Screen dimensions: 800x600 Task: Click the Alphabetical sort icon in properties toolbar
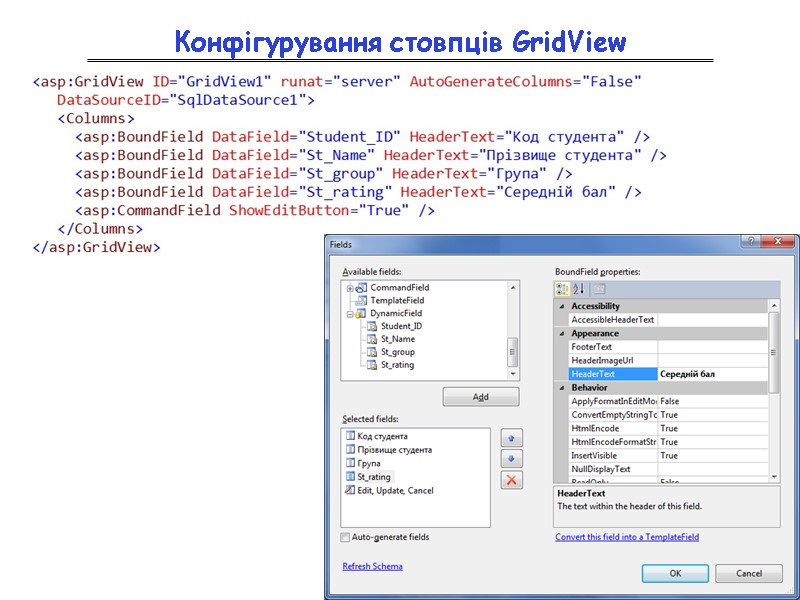(579, 289)
